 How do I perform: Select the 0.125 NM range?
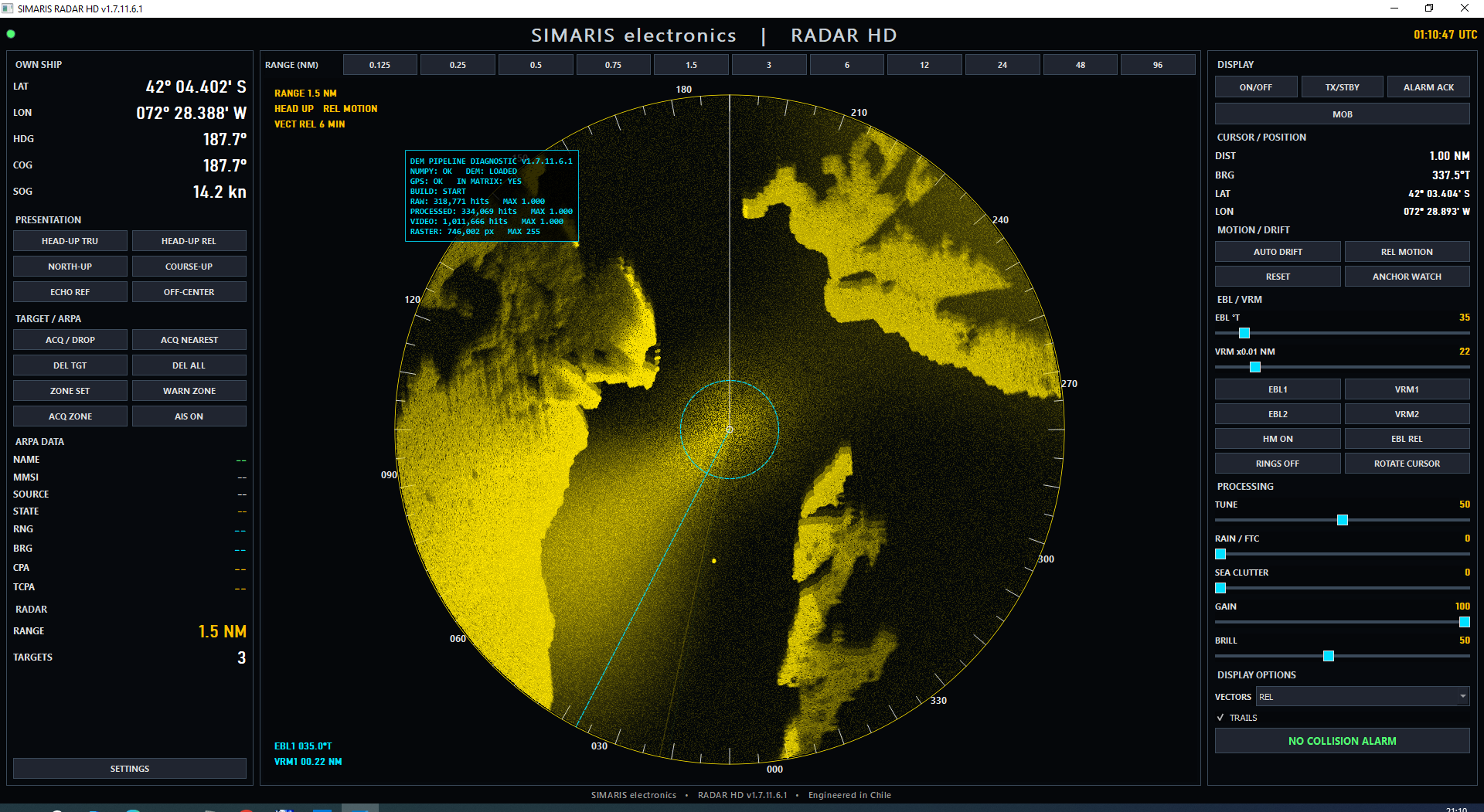pyautogui.click(x=380, y=65)
